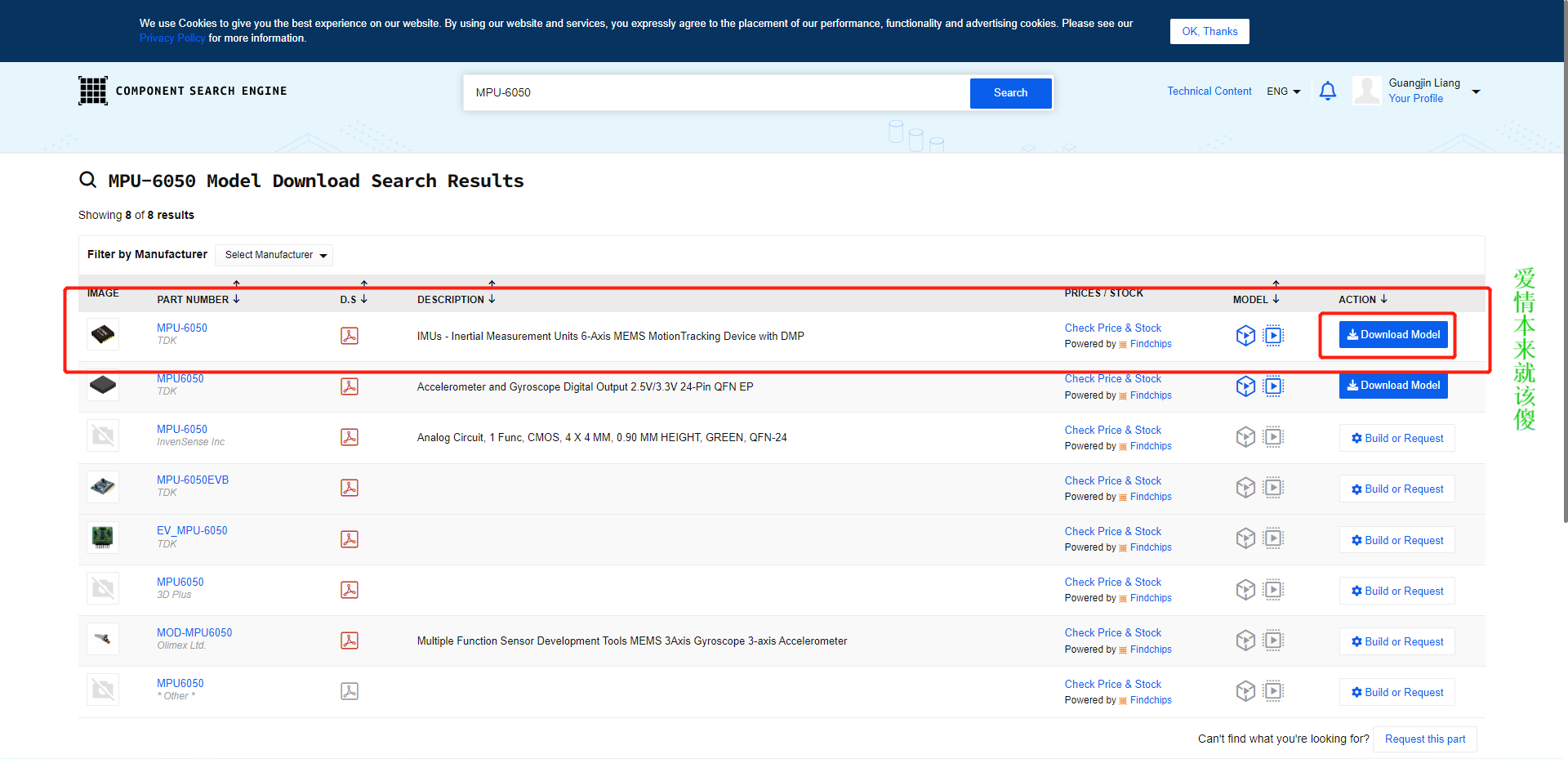The width and height of the screenshot is (1568, 759).
Task: Sort table by D.S column
Action: [354, 299]
